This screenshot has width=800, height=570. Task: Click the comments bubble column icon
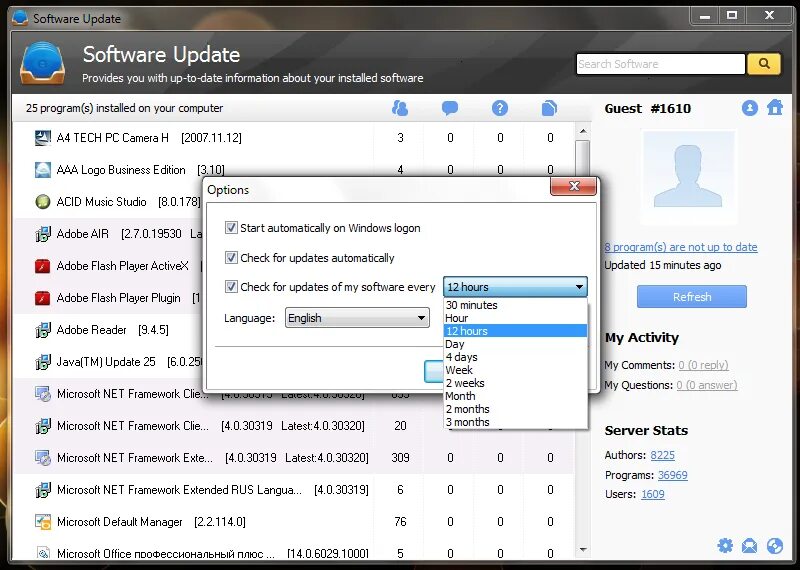tap(449, 108)
